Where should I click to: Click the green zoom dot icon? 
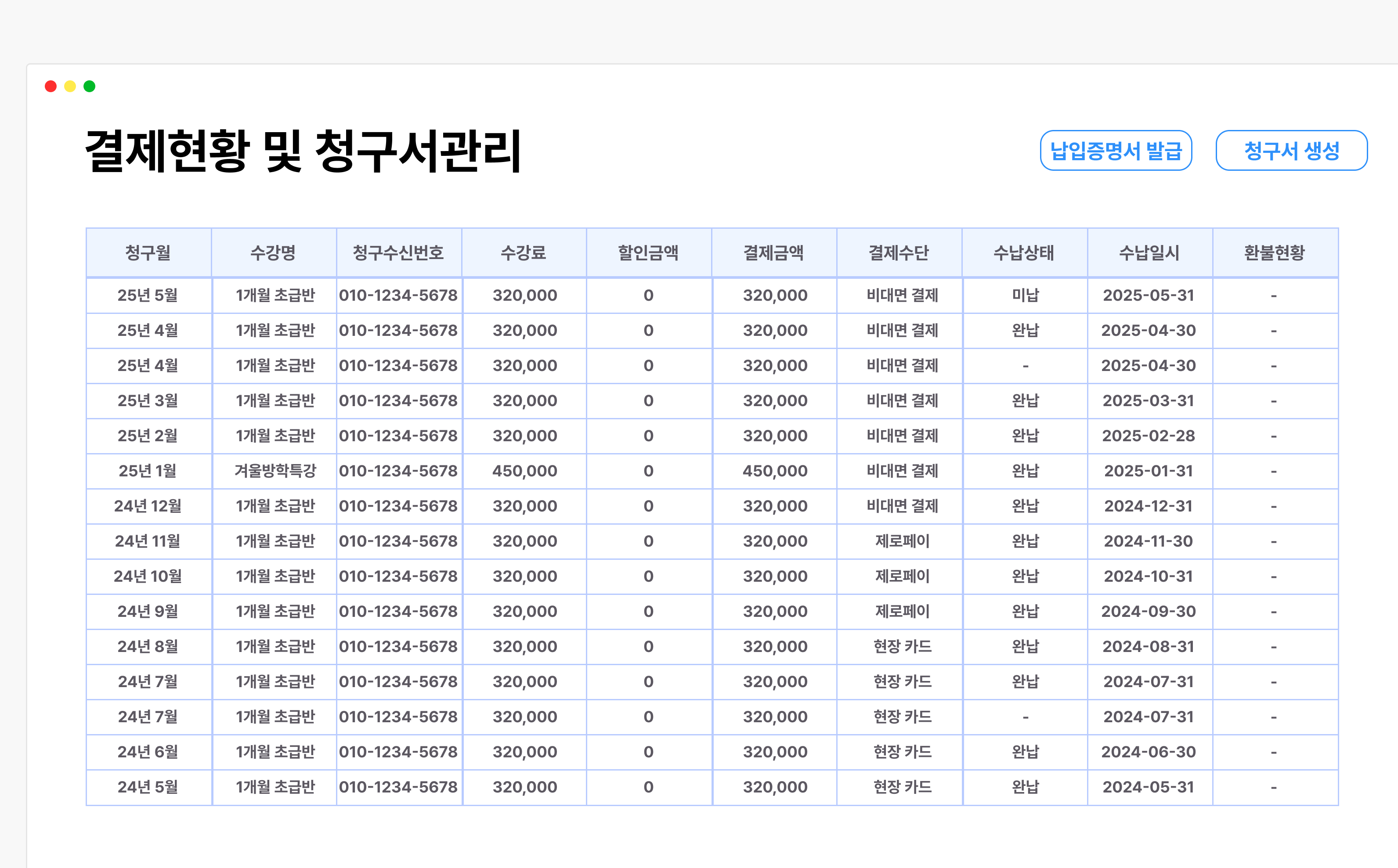click(89, 86)
